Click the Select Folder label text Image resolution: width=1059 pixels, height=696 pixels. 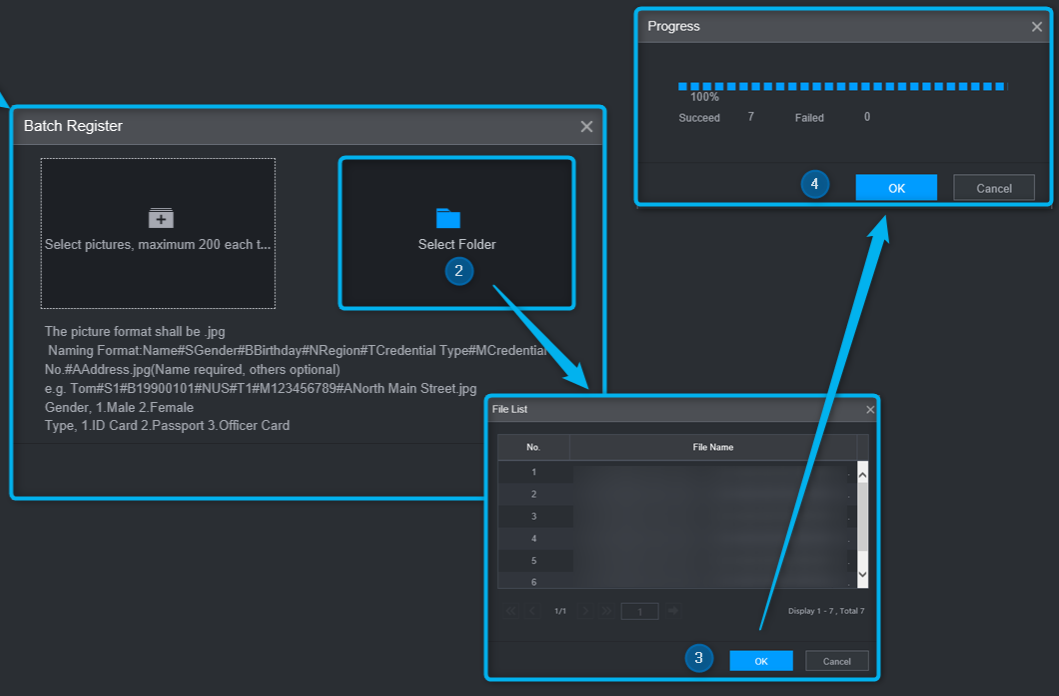pyautogui.click(x=457, y=244)
